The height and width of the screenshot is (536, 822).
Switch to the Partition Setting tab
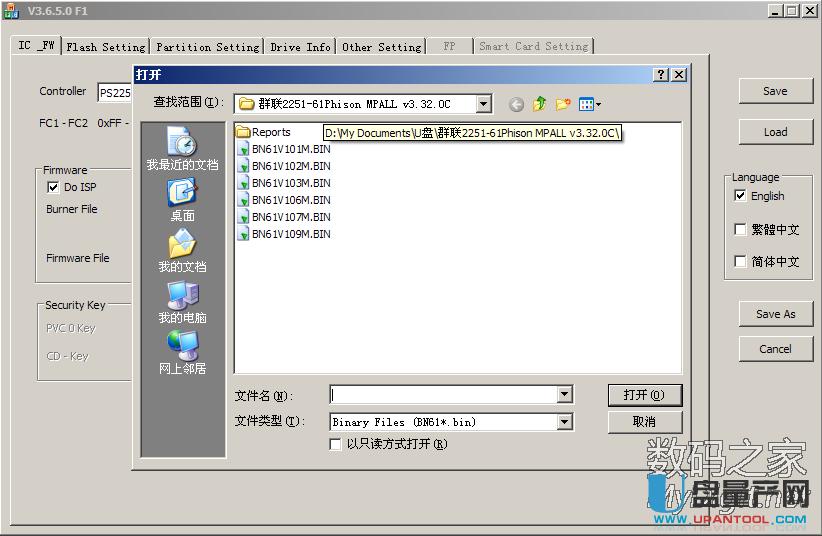pos(208,46)
